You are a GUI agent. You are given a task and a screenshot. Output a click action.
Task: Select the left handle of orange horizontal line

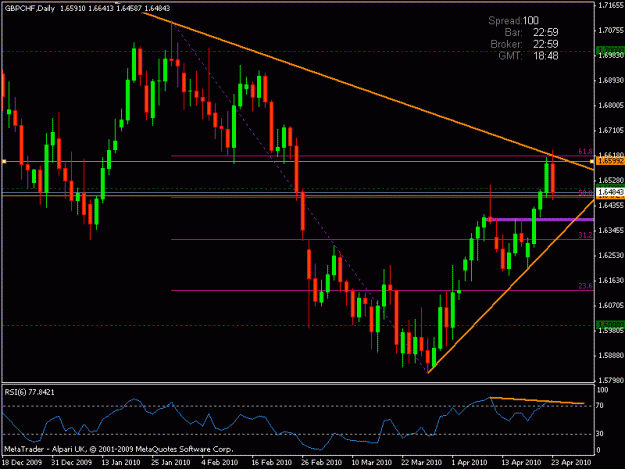(x=4, y=161)
